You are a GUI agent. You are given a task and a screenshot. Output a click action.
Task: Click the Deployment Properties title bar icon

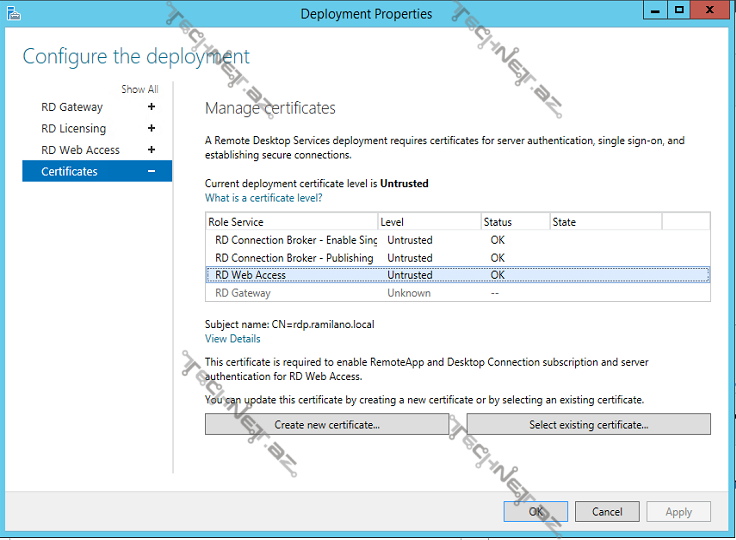[x=13, y=14]
